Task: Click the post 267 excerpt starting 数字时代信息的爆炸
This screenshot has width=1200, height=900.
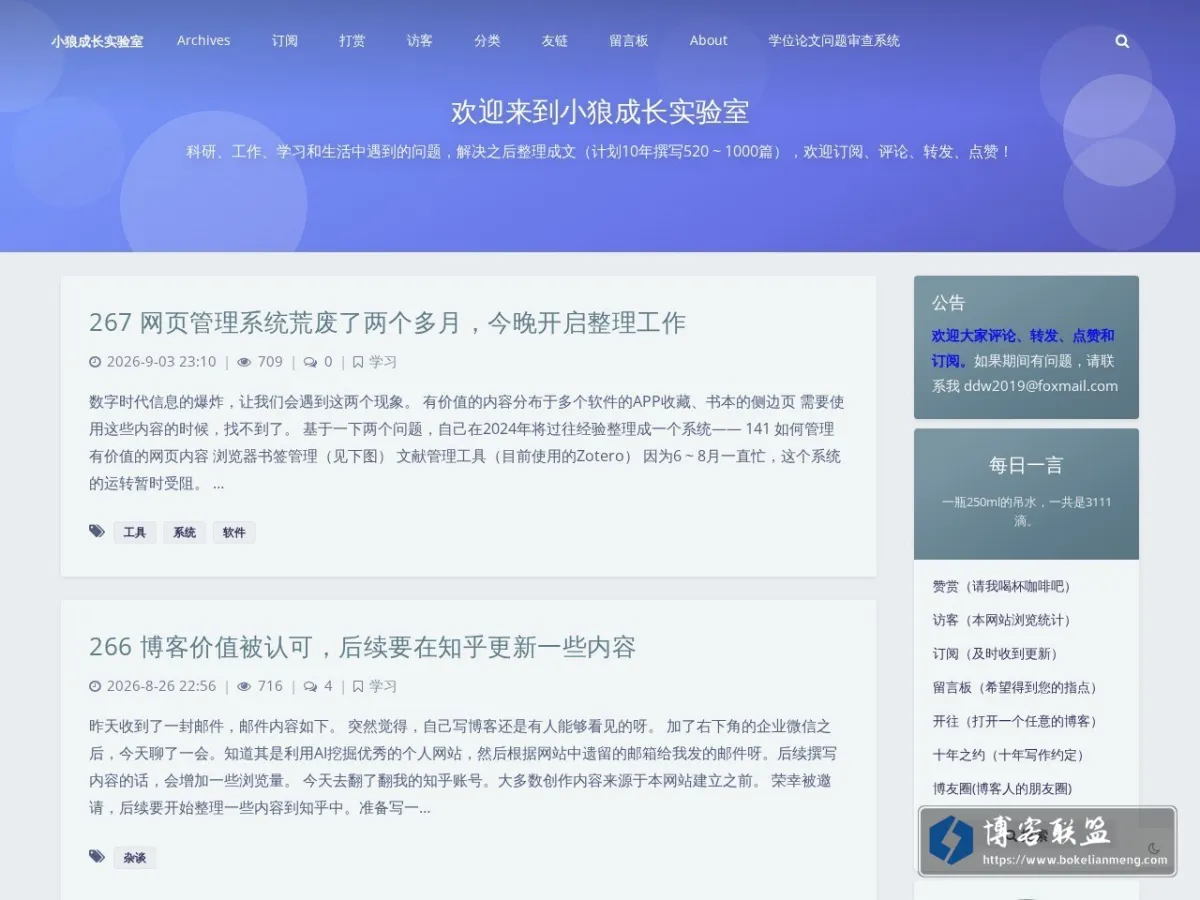Action: point(467,443)
